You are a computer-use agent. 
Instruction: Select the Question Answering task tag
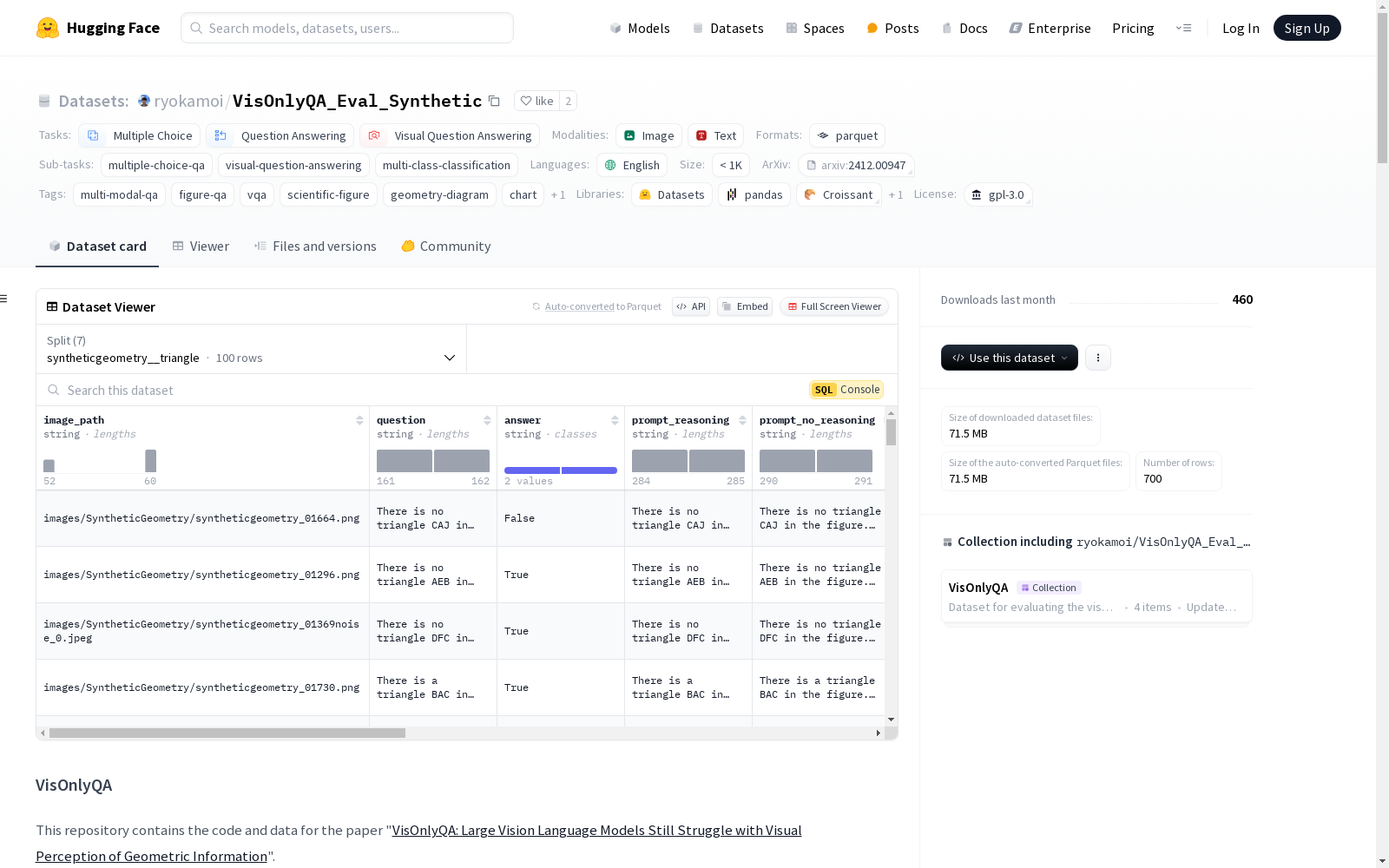(x=280, y=135)
